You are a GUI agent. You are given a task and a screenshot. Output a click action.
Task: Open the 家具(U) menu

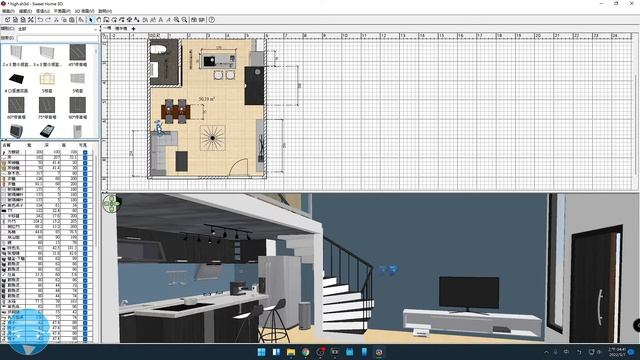43,11
